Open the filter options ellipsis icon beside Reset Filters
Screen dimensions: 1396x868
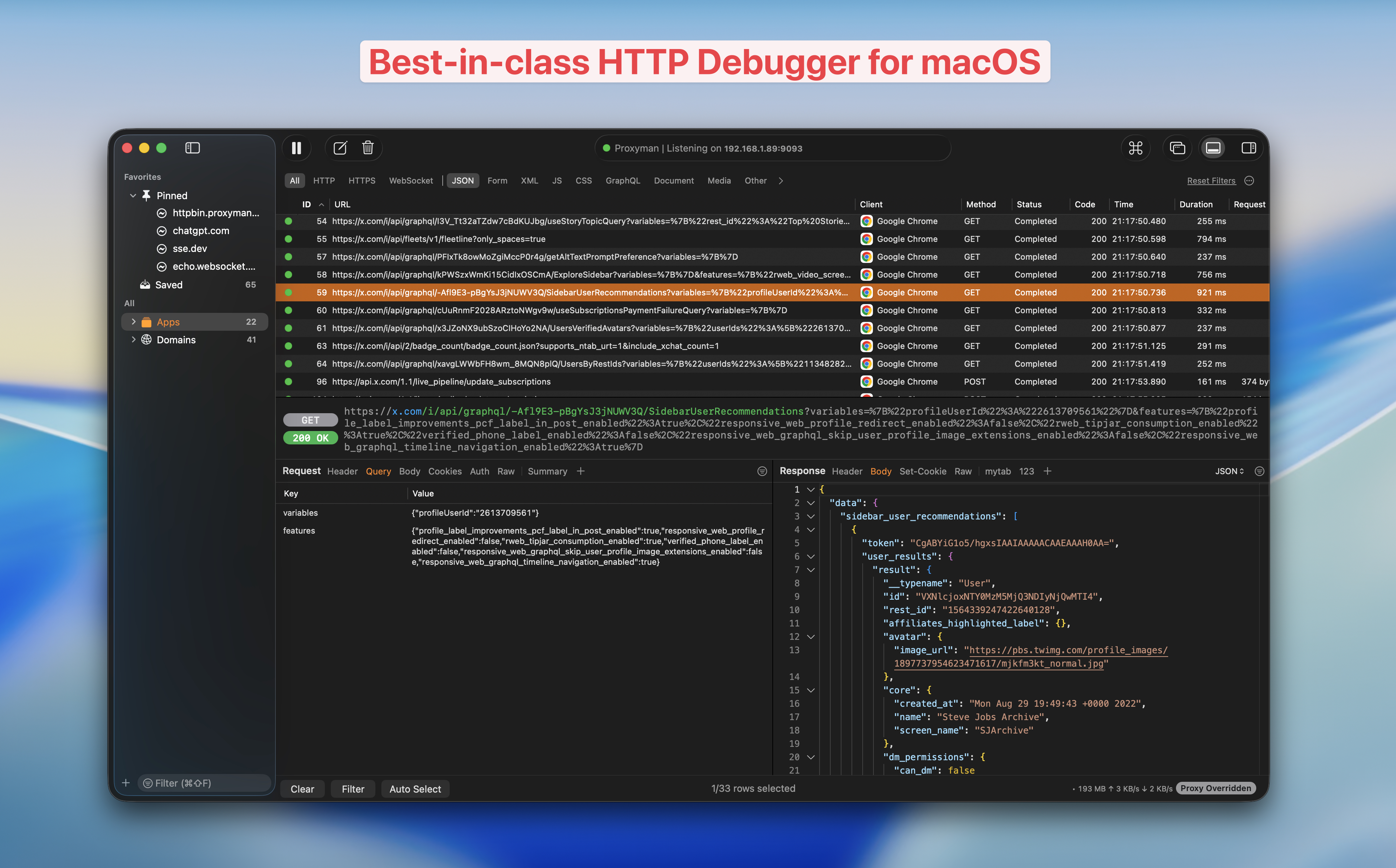[x=1249, y=181]
